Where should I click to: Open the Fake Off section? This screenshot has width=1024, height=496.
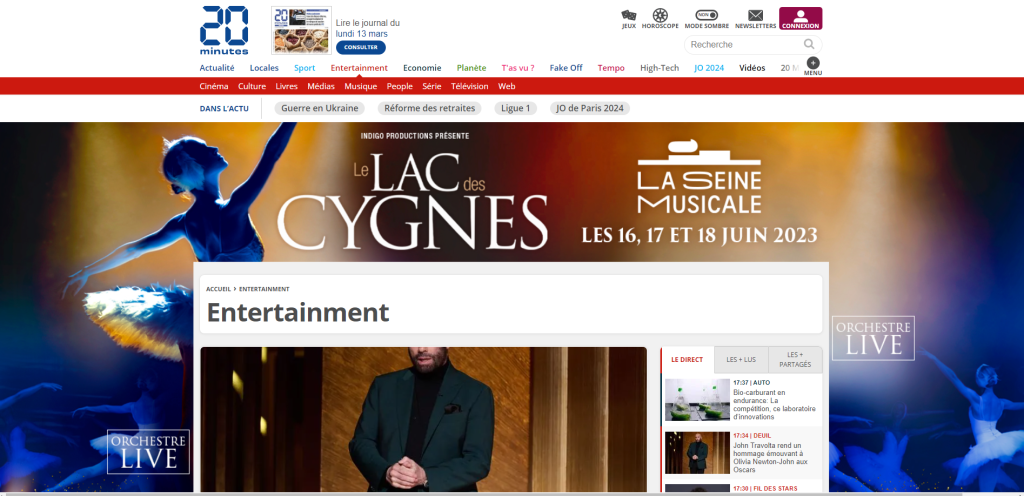pos(566,68)
